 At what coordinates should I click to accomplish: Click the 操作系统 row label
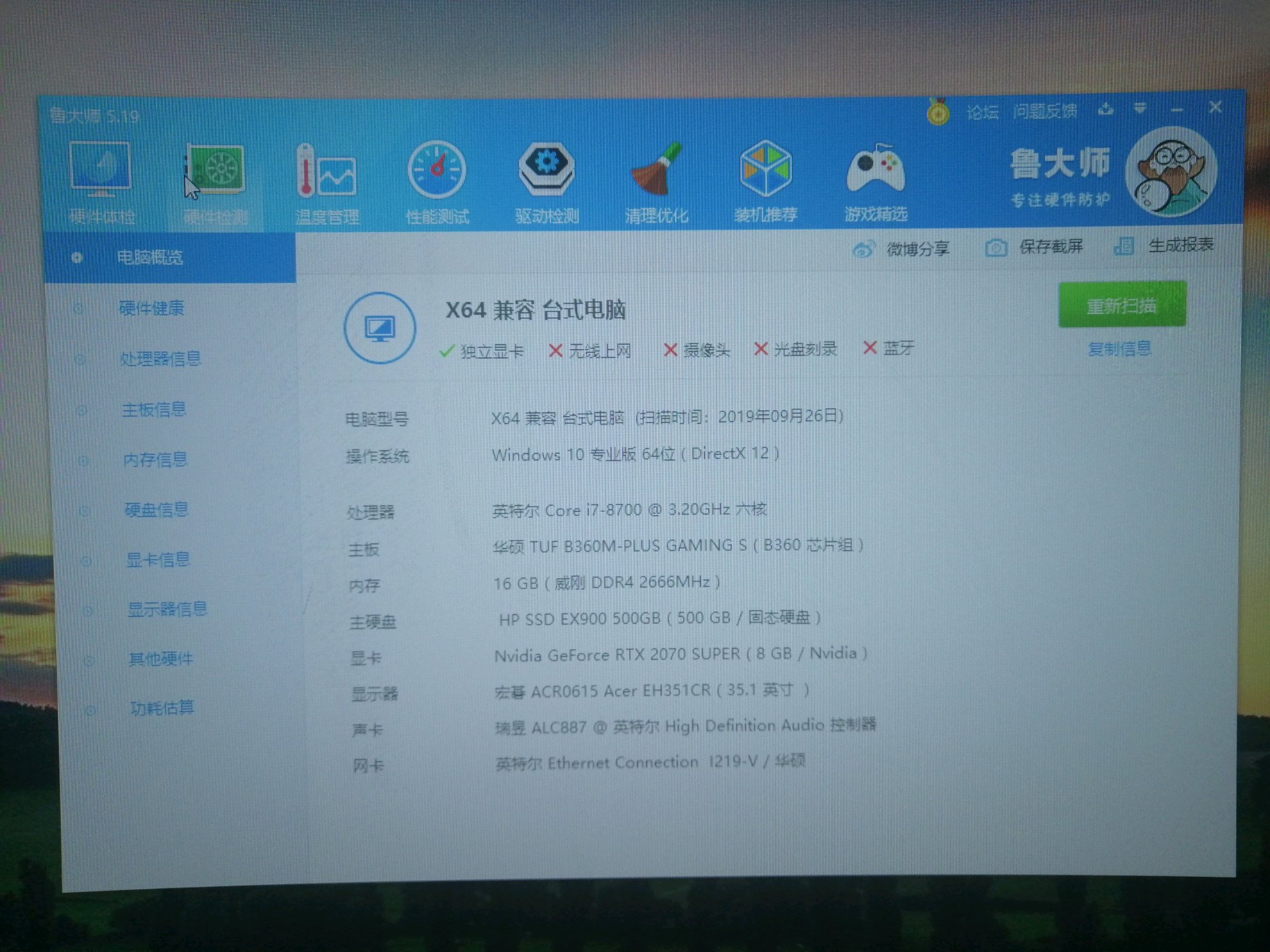click(x=377, y=456)
